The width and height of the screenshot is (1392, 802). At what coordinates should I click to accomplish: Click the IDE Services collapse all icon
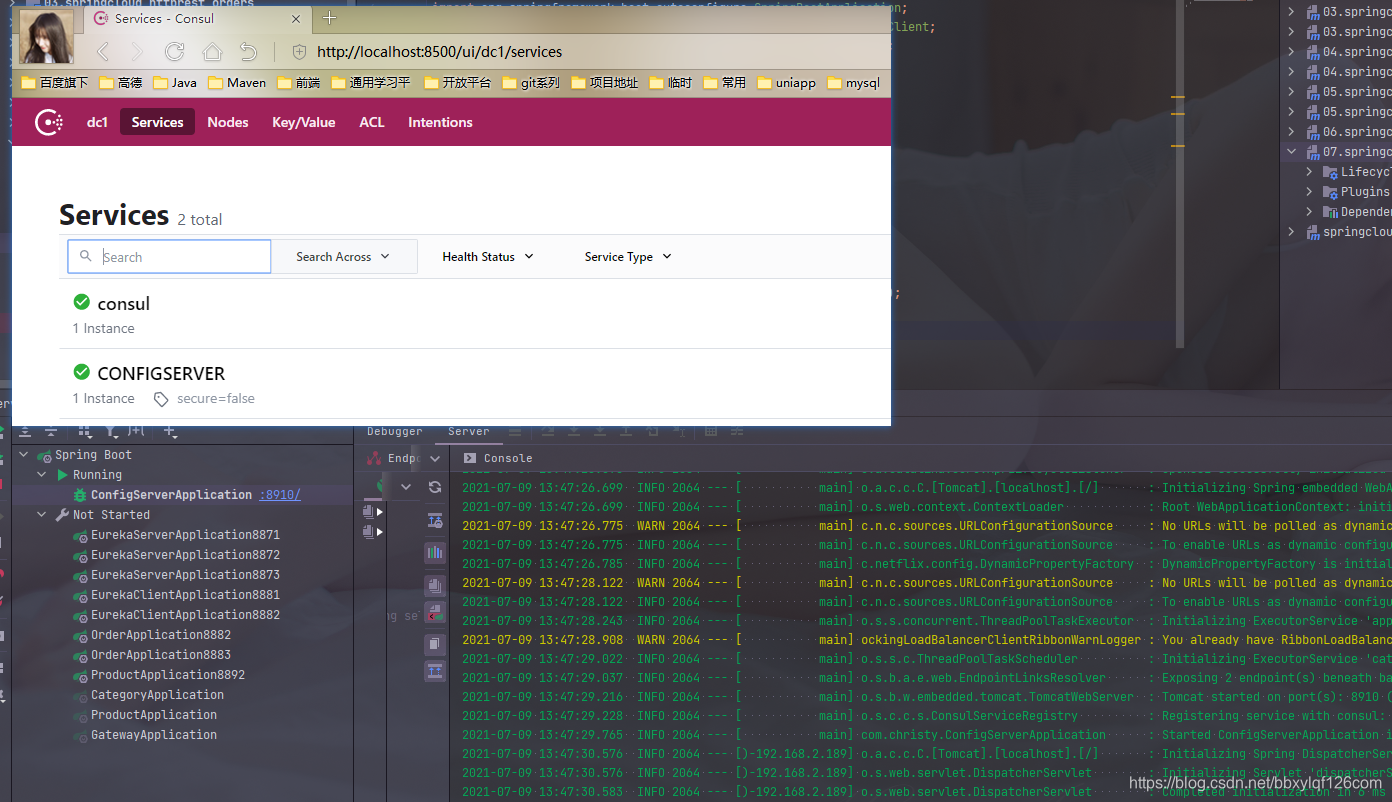(x=51, y=432)
